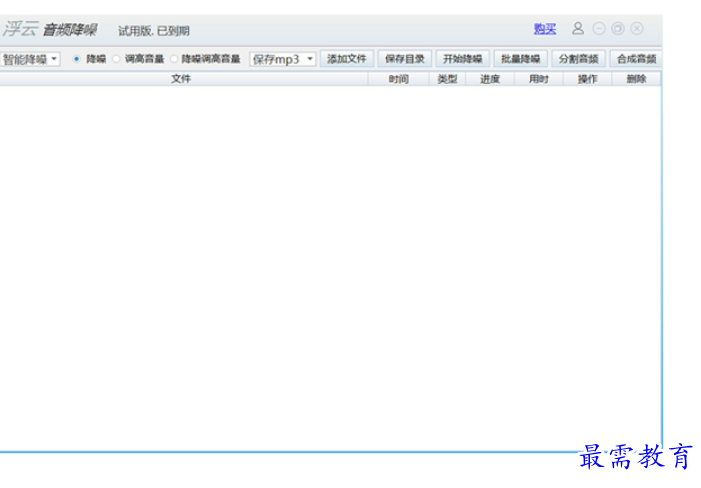
Task: Close the audio denoise window
Action: 637,29
